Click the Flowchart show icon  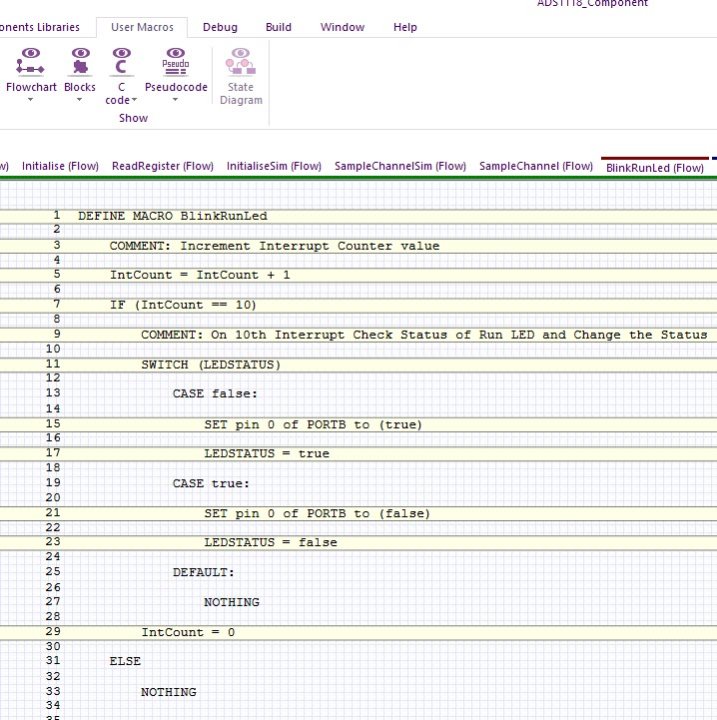30,61
